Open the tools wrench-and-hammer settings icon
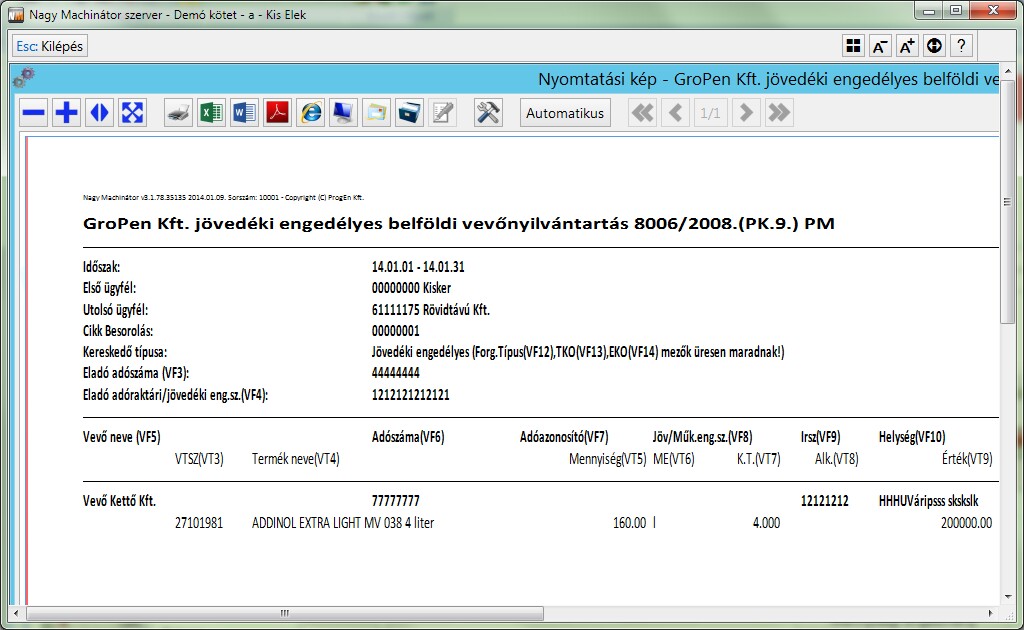 pyautogui.click(x=487, y=113)
